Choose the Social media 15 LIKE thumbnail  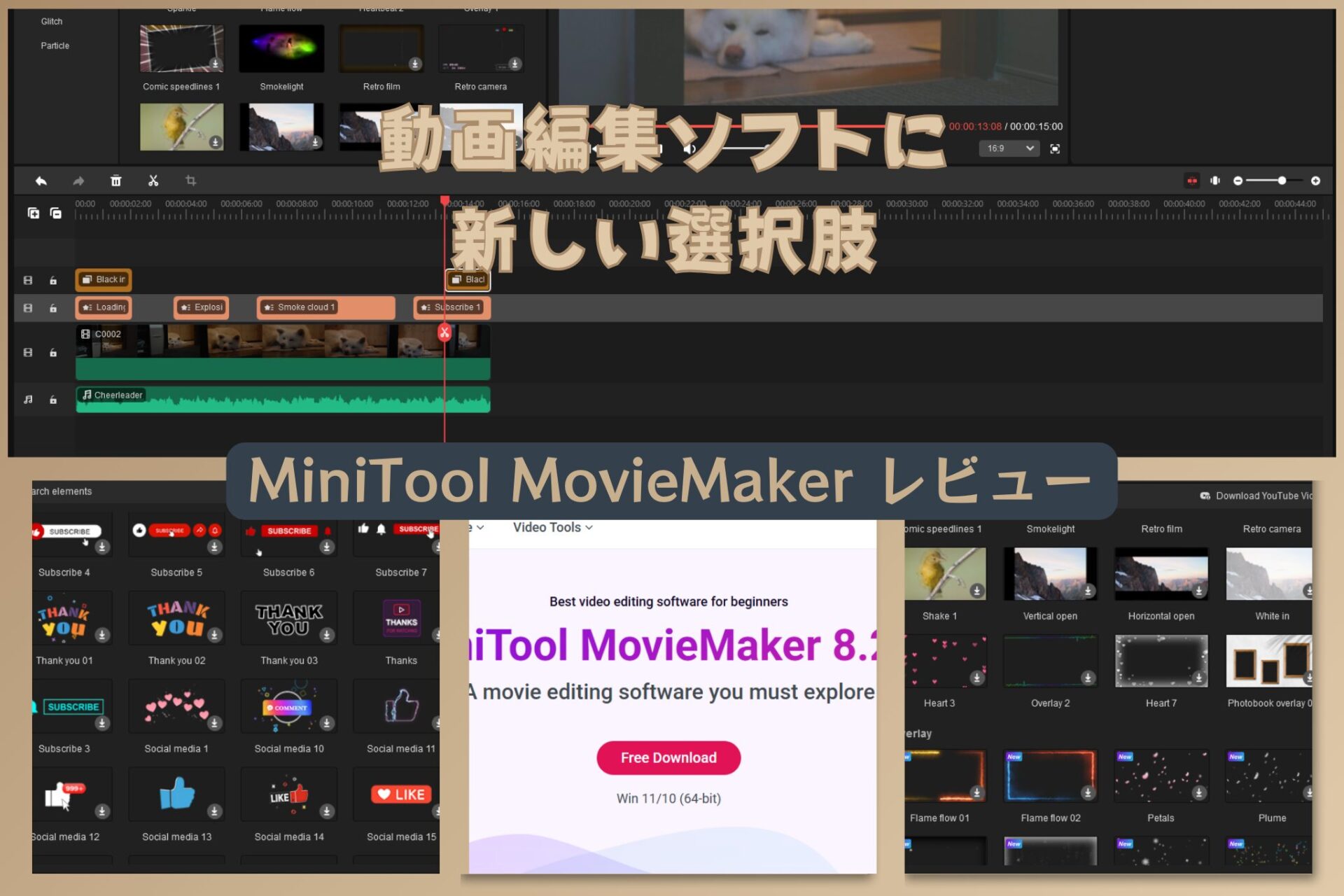click(396, 794)
